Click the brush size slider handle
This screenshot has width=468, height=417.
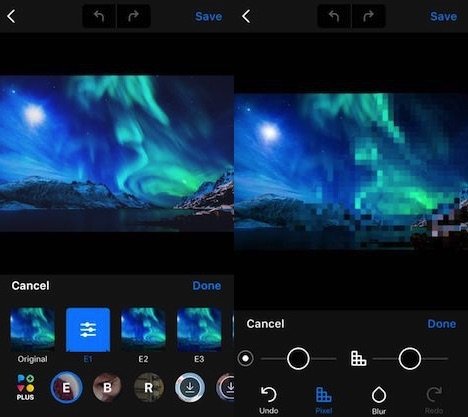coord(298,359)
